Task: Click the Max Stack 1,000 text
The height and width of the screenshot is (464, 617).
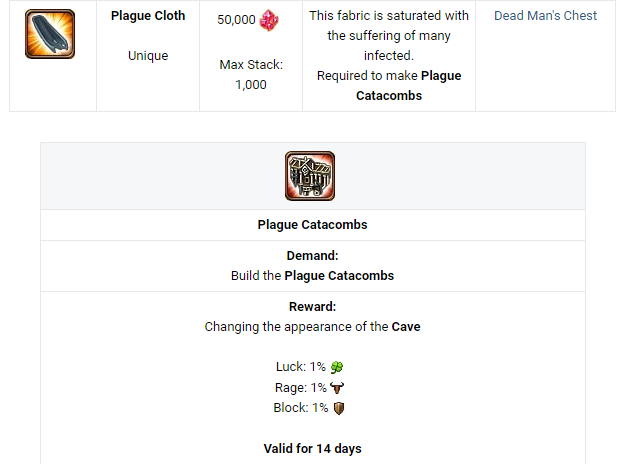Action: [x=251, y=75]
